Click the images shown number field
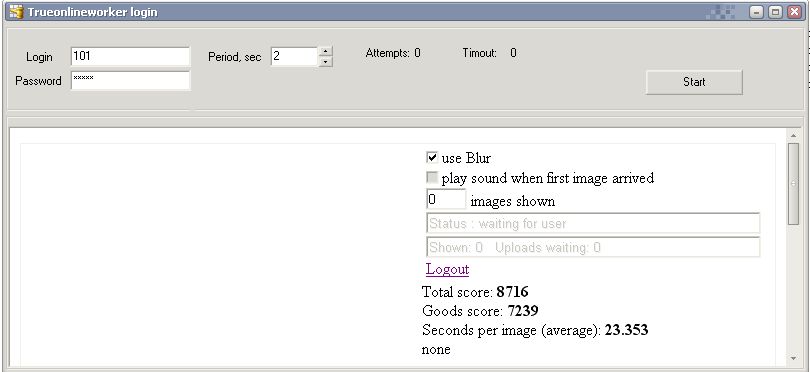810x372 pixels. (x=446, y=199)
